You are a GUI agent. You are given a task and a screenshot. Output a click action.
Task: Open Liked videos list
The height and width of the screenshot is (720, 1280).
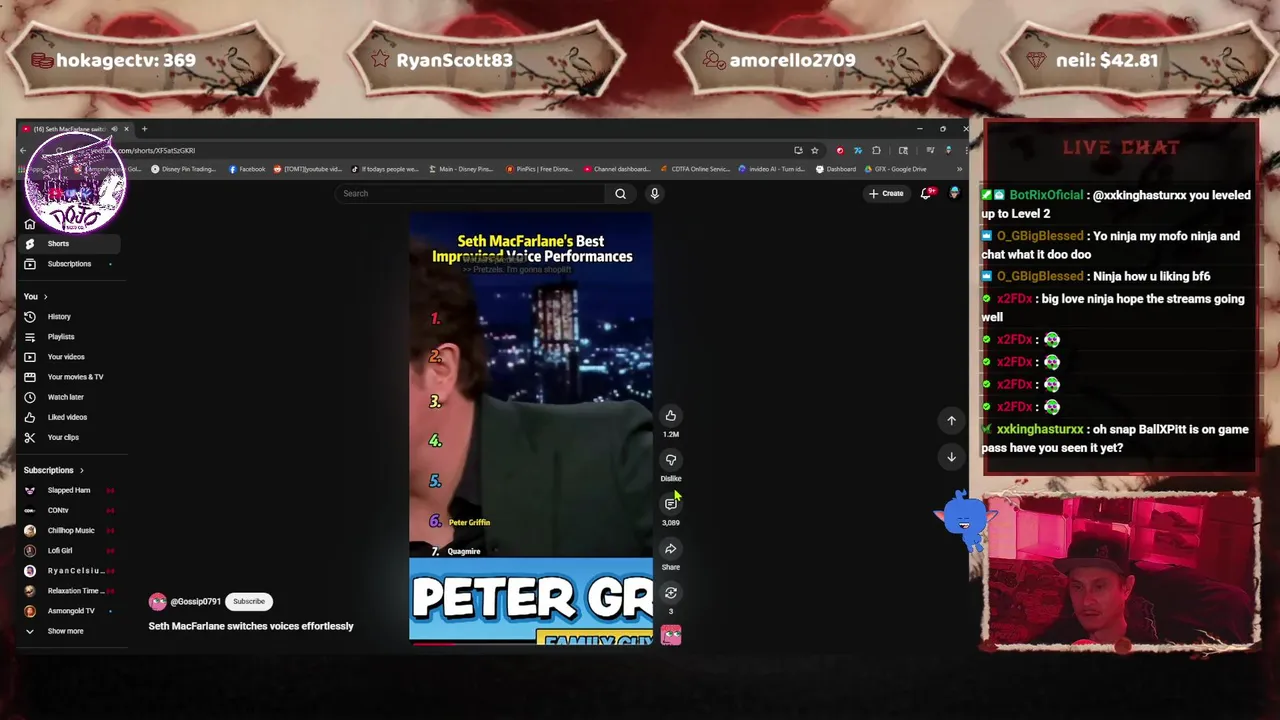pos(70,417)
